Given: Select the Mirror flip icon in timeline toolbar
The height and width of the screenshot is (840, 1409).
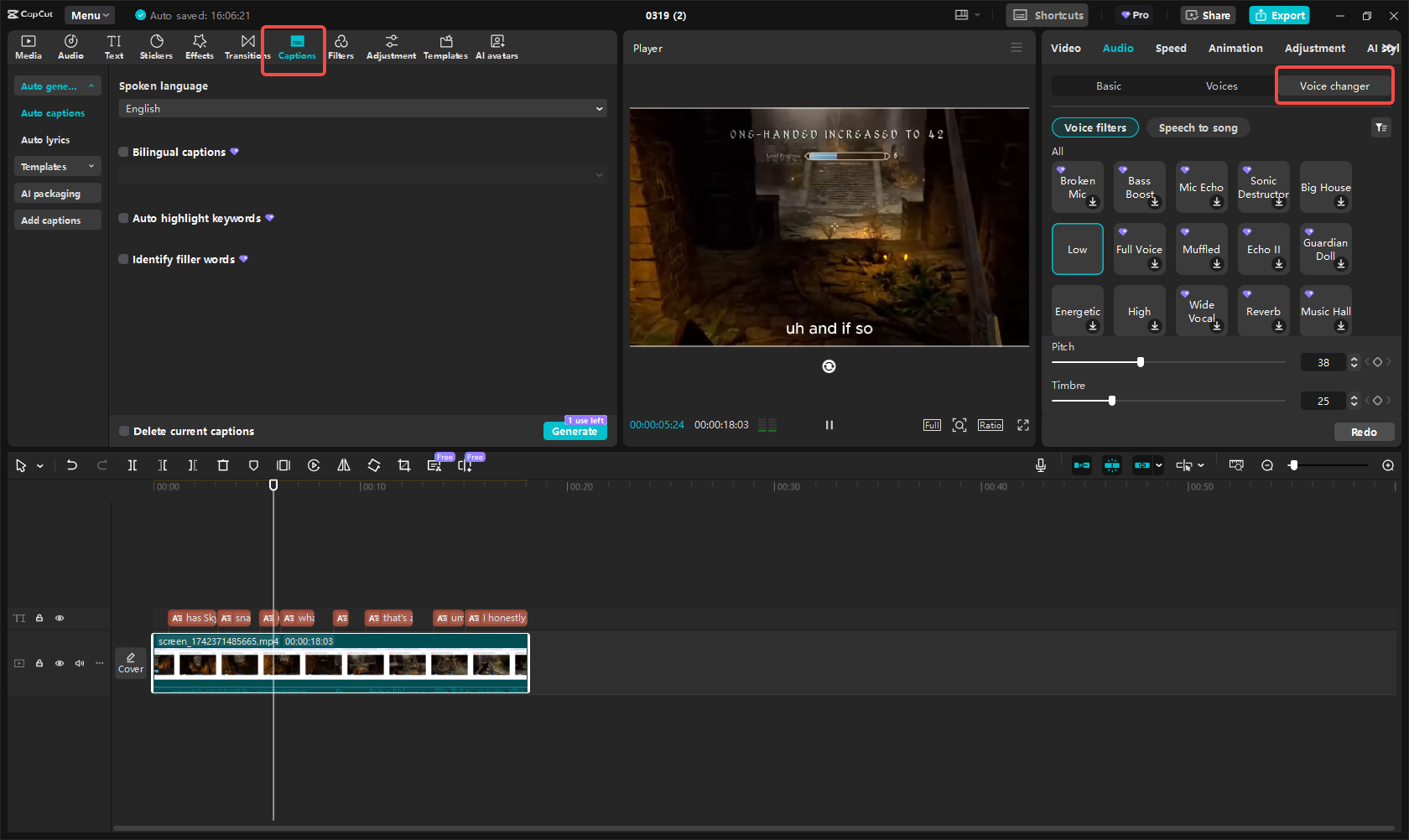Looking at the screenshot, I should 343,465.
